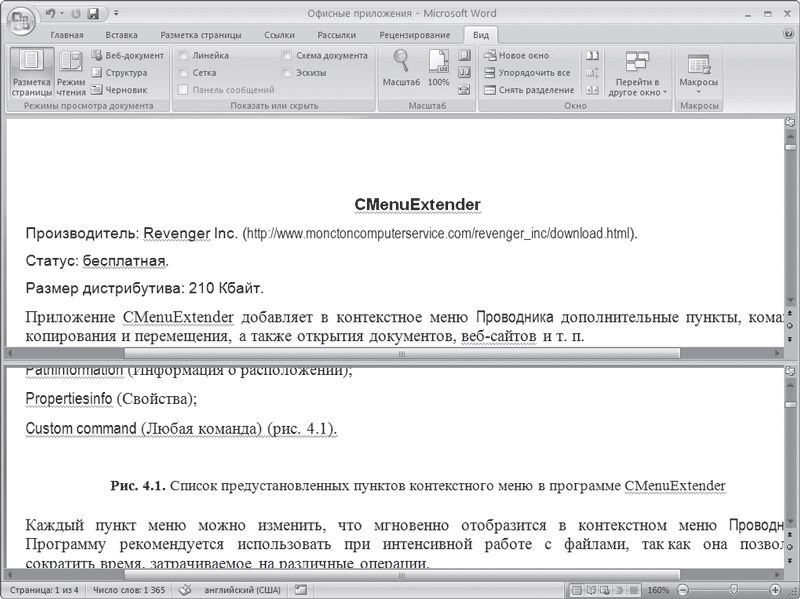Open Word help question mark icon
Image resolution: width=800 pixels, height=599 pixels.
(788, 34)
